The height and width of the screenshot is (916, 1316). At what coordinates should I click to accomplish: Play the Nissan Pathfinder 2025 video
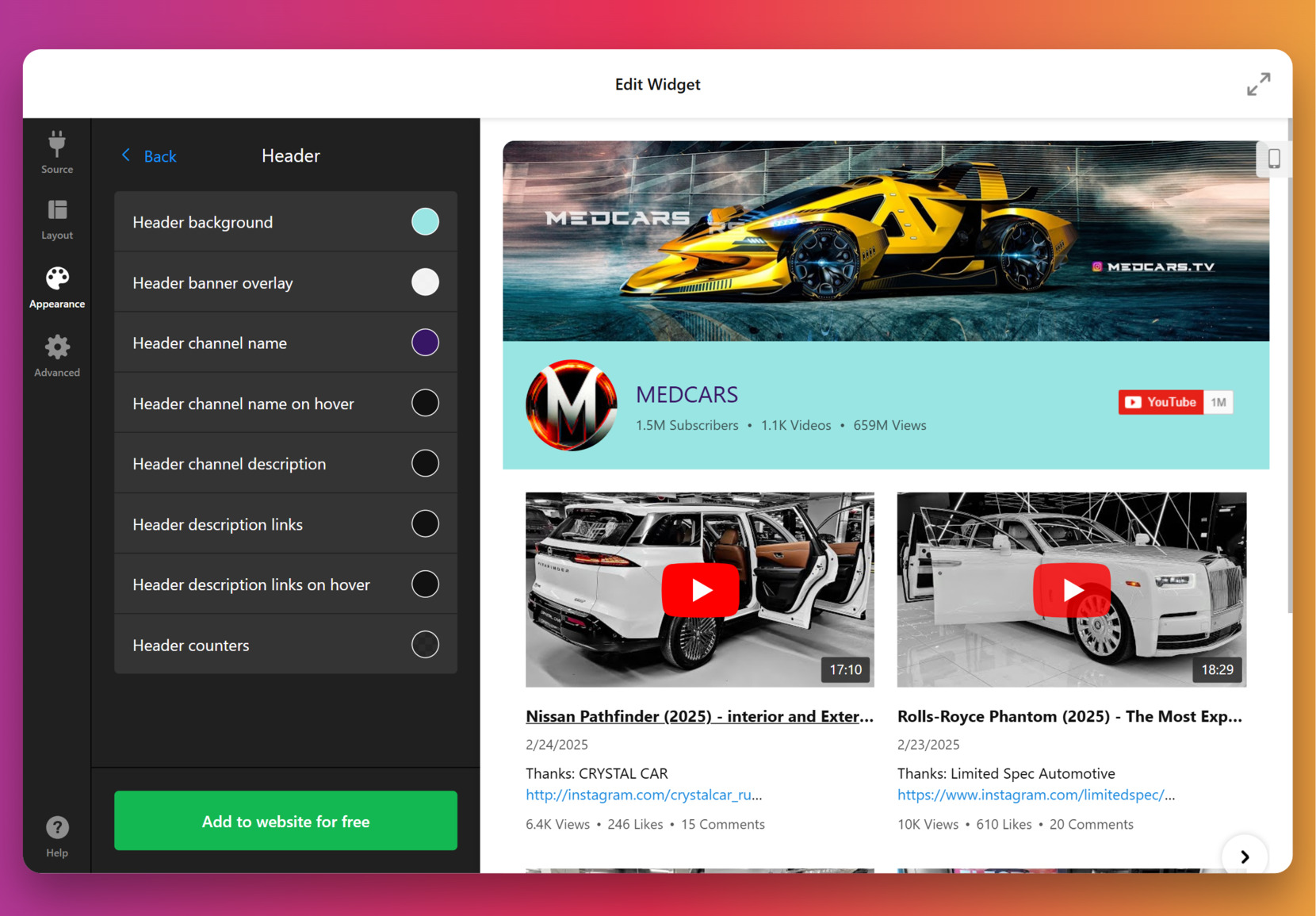tap(699, 589)
